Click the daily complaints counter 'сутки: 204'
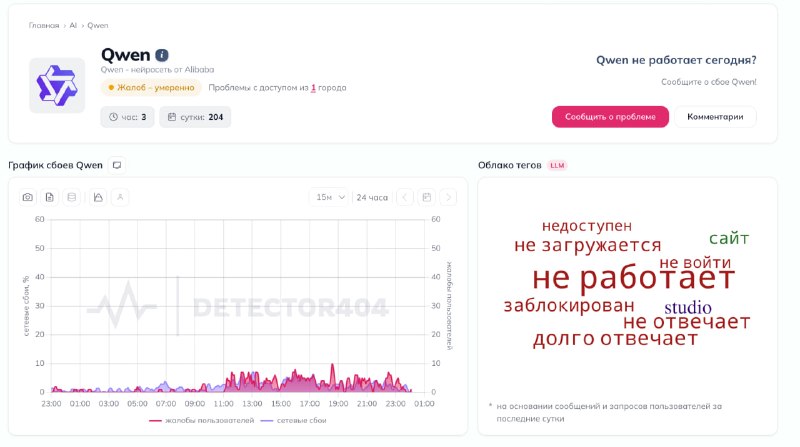Image resolution: width=800 pixels, height=447 pixels. (x=195, y=117)
